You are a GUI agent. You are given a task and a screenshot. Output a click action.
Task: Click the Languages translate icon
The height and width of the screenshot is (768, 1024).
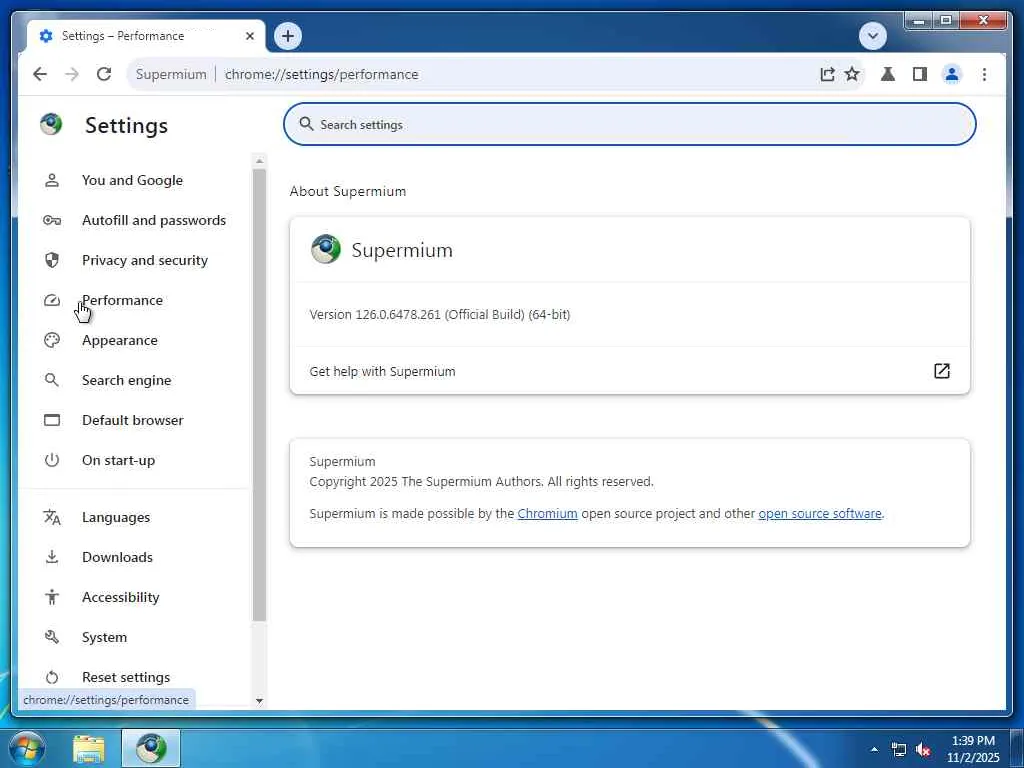pyautogui.click(x=52, y=517)
